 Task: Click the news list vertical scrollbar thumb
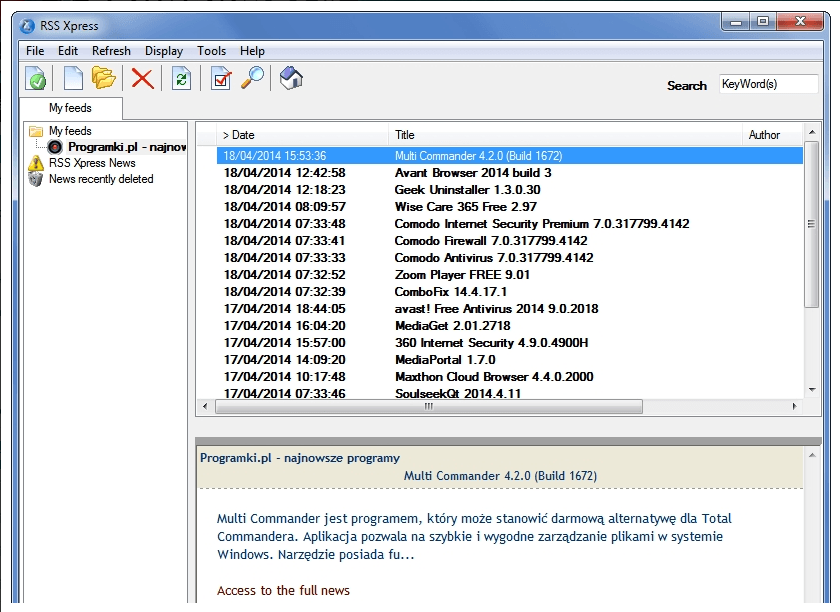tap(812, 225)
